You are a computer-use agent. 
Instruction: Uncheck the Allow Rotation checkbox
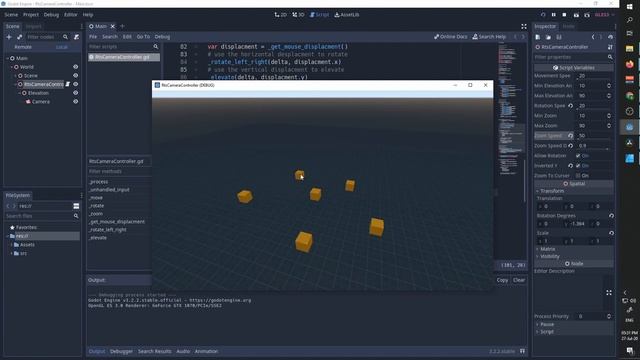click(578, 156)
